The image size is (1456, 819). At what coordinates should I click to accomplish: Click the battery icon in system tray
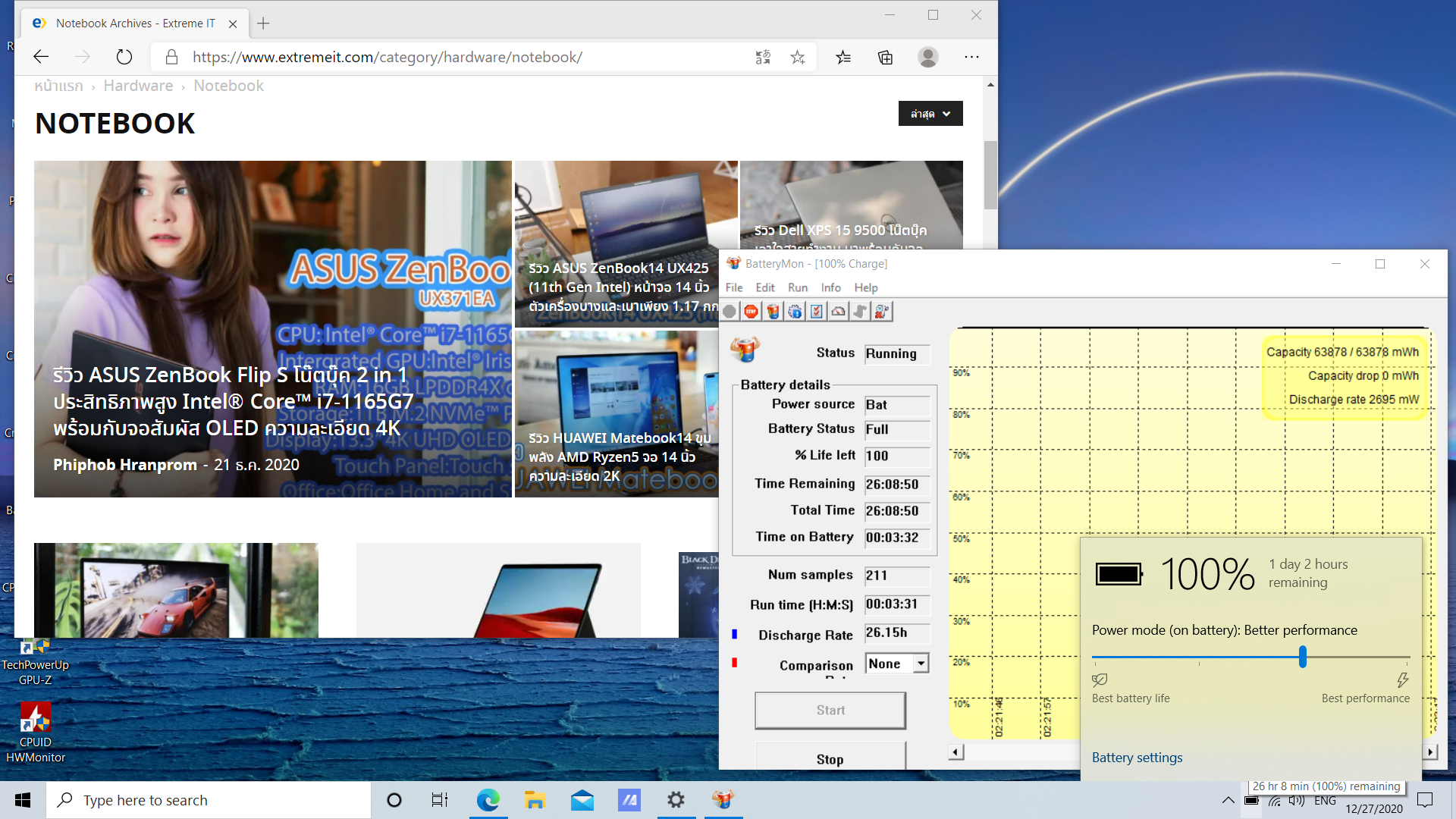click(1251, 801)
